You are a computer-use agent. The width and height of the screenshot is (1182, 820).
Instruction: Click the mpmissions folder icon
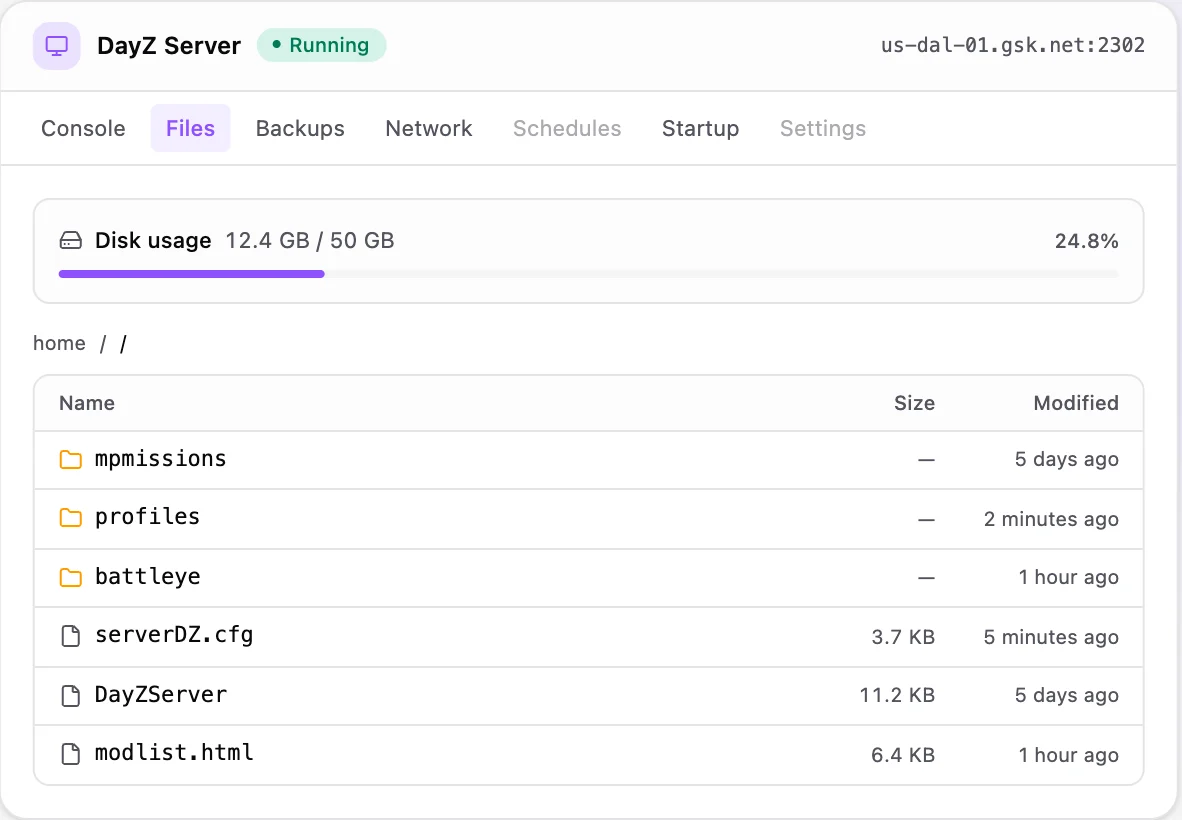tap(70, 460)
